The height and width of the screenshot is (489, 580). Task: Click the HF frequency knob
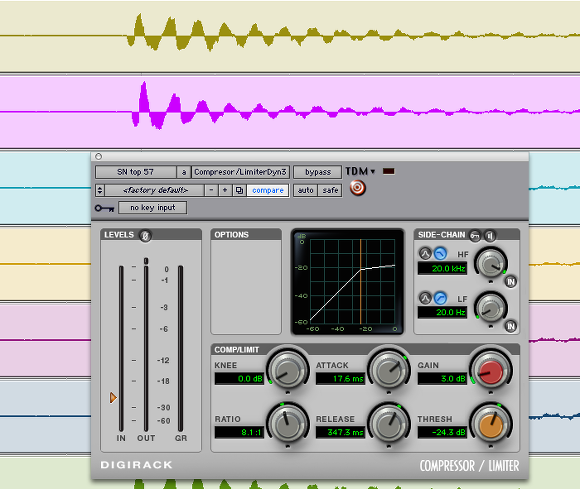(491, 263)
